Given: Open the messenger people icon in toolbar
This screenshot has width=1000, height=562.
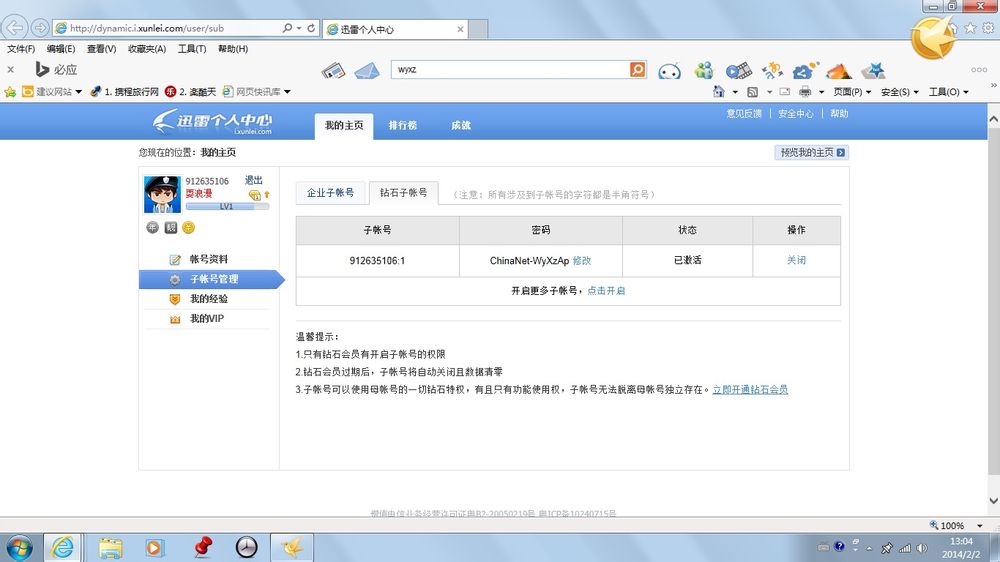Looking at the screenshot, I should click(704, 70).
